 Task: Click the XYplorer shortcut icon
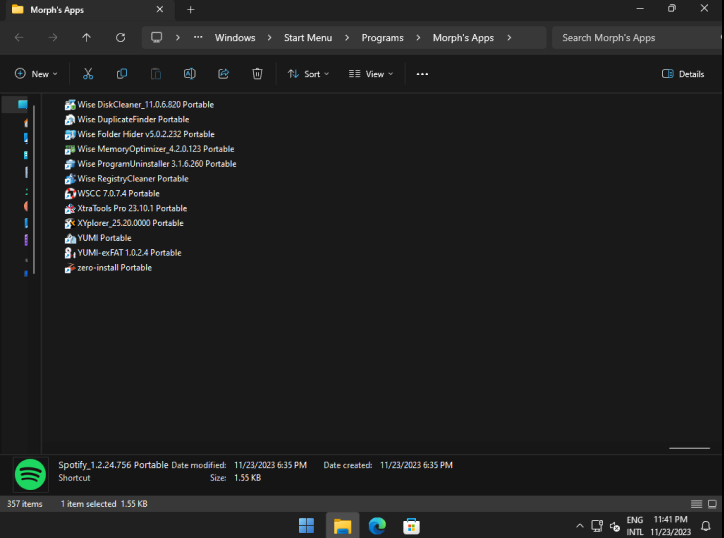point(70,223)
